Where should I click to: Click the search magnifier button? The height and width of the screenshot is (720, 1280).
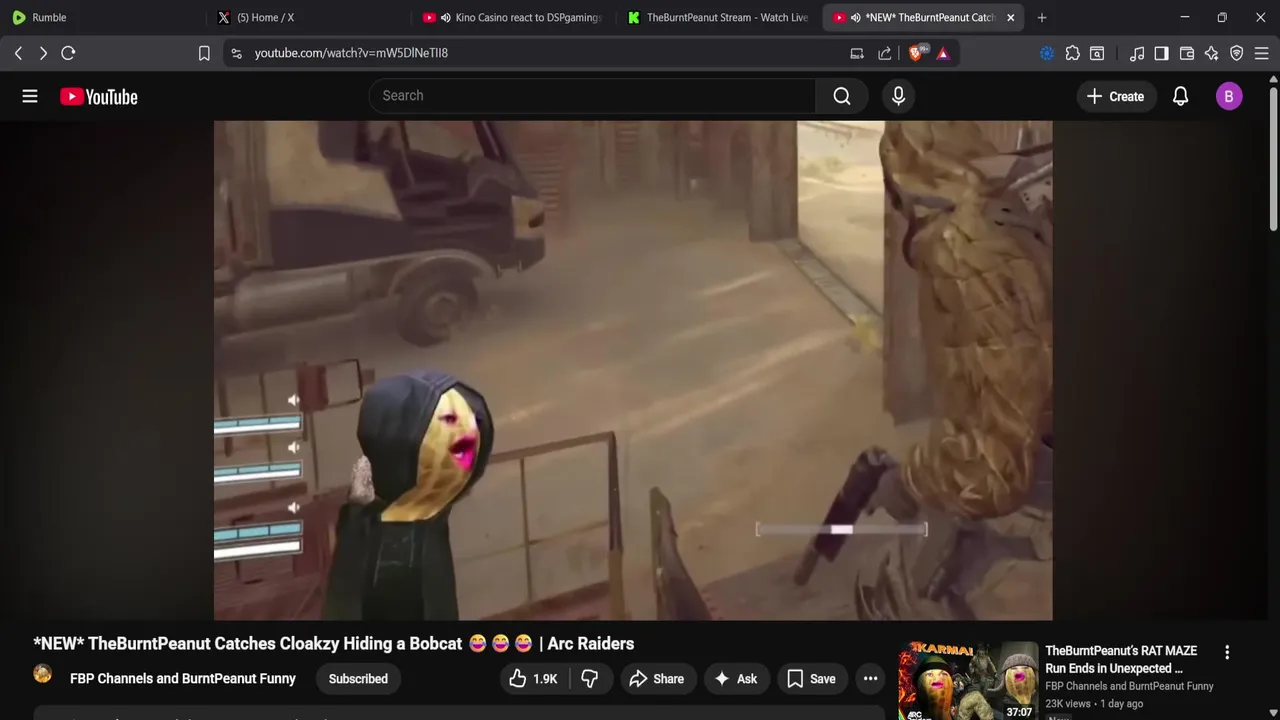point(842,96)
